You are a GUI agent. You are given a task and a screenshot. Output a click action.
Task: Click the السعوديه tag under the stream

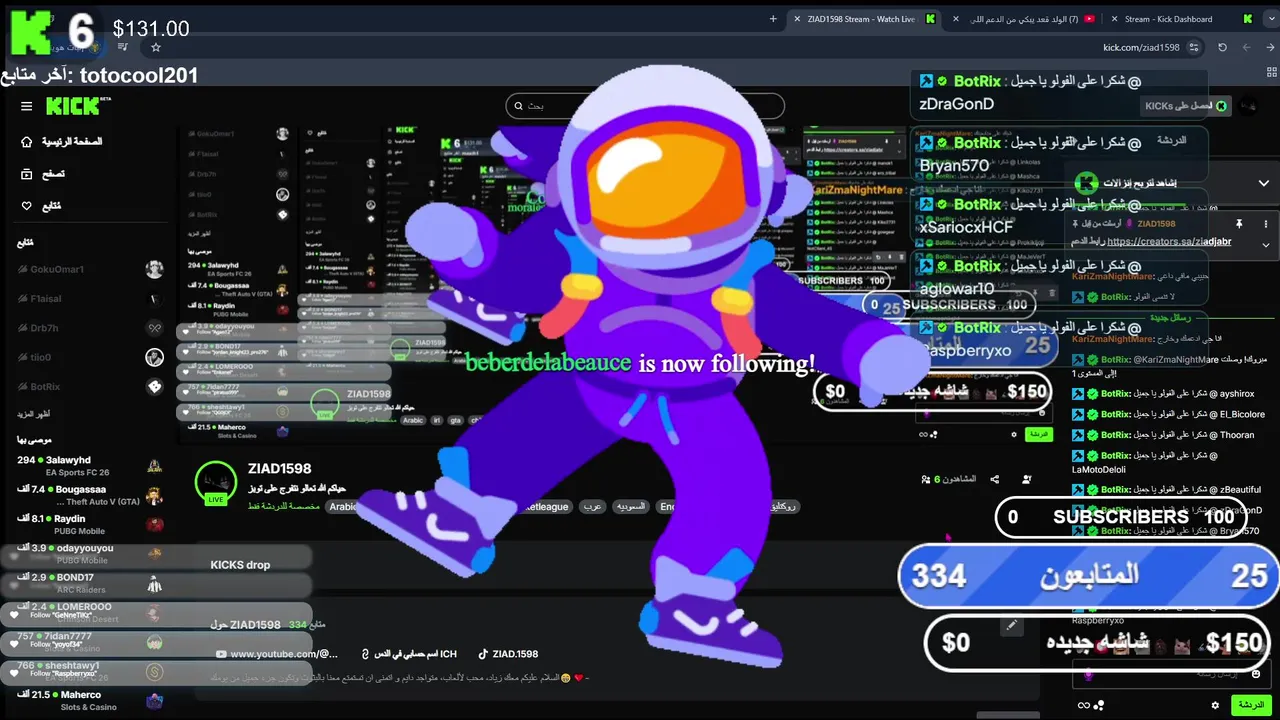pos(632,507)
